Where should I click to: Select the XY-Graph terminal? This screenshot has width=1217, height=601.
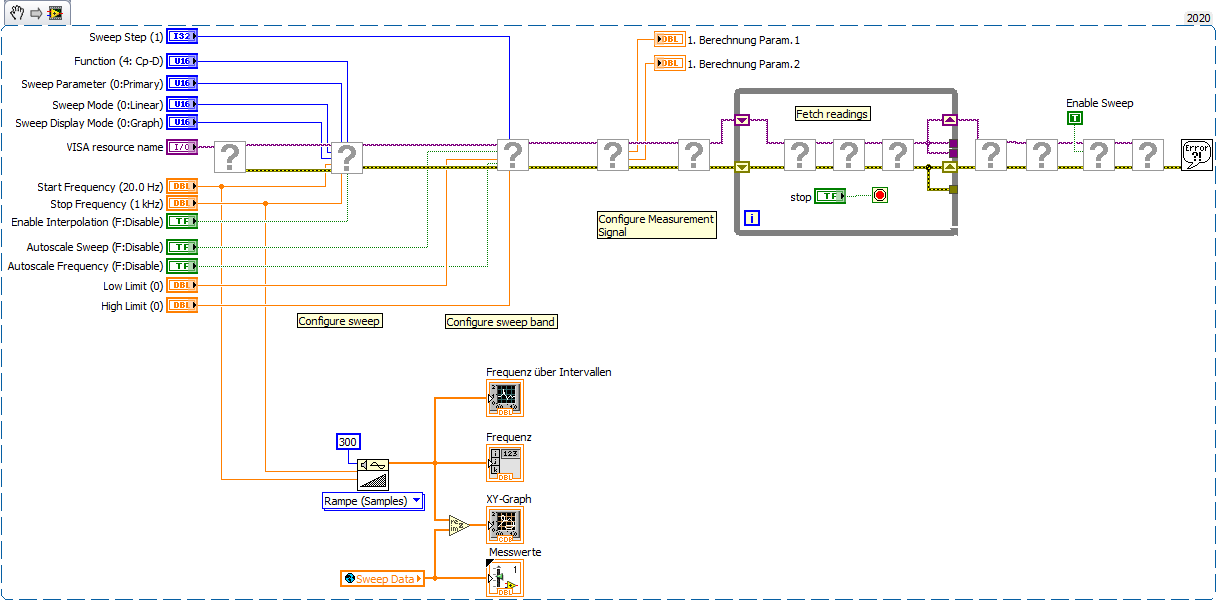coord(504,524)
